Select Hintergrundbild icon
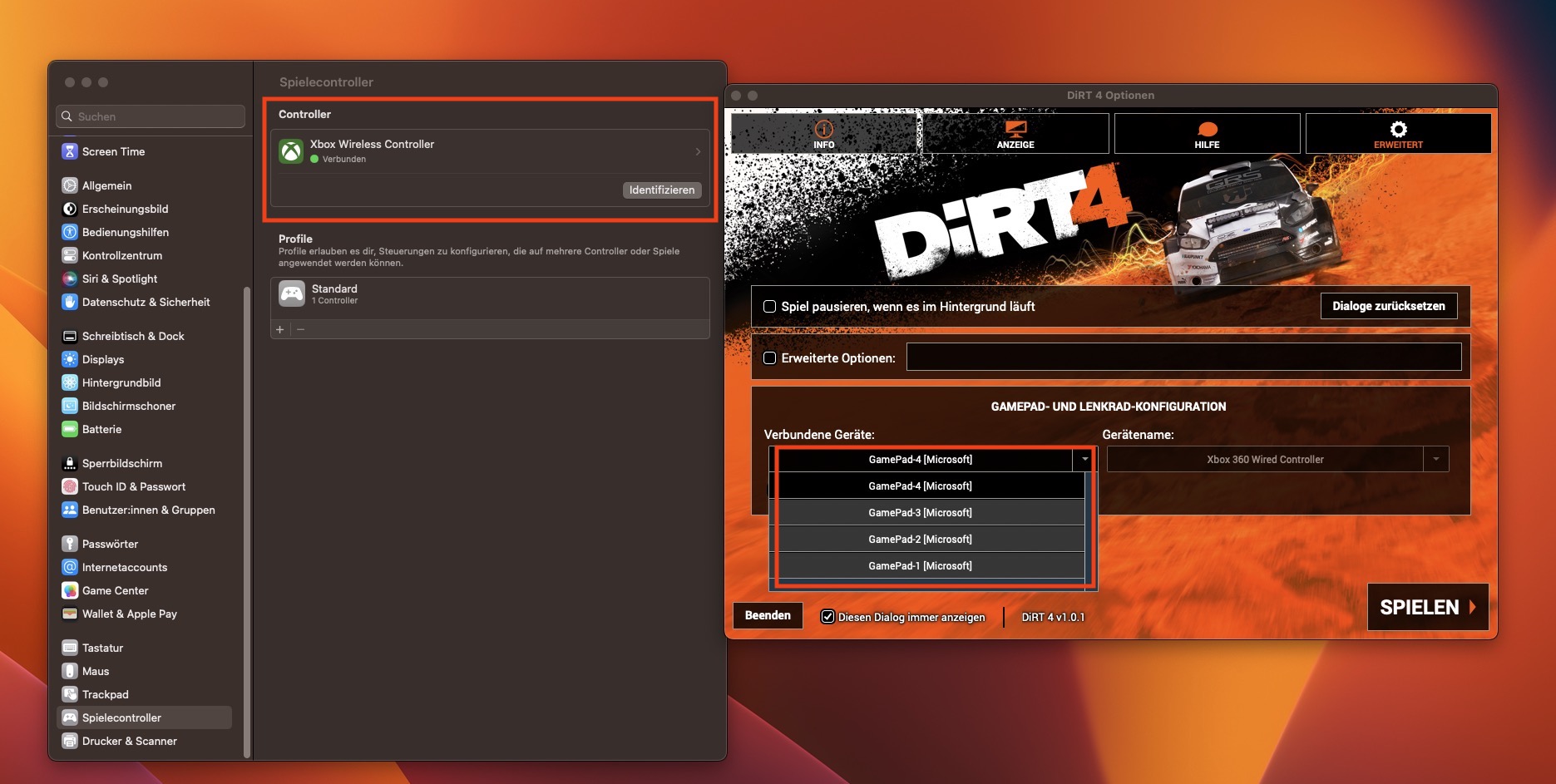The width and height of the screenshot is (1556, 784). [70, 382]
